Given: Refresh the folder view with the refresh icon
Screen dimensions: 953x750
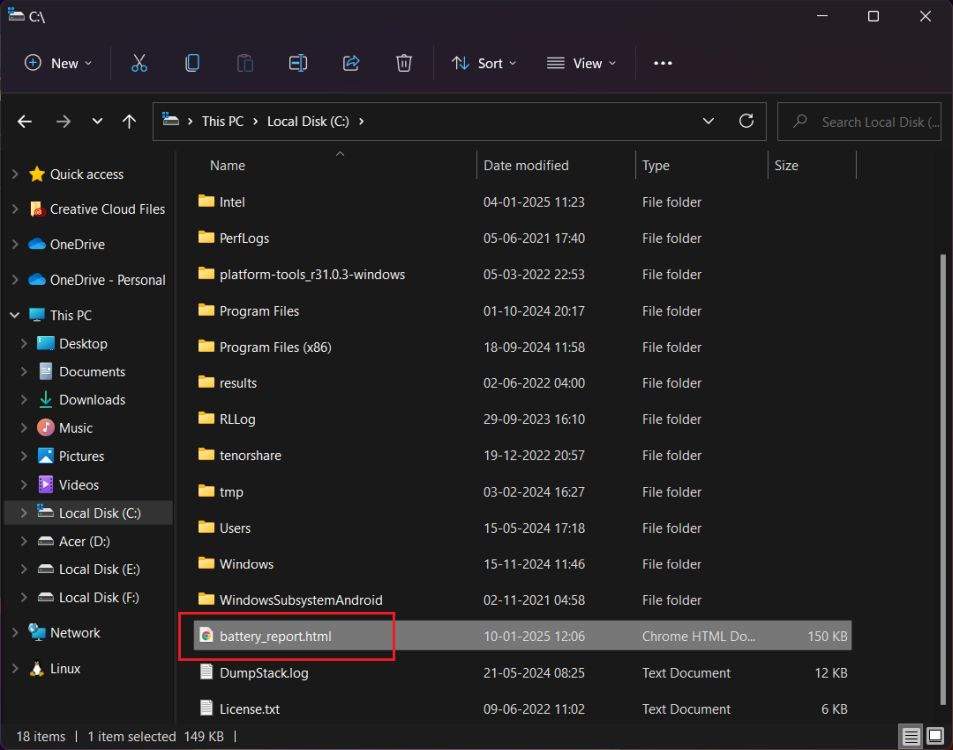Looking at the screenshot, I should click(x=746, y=120).
